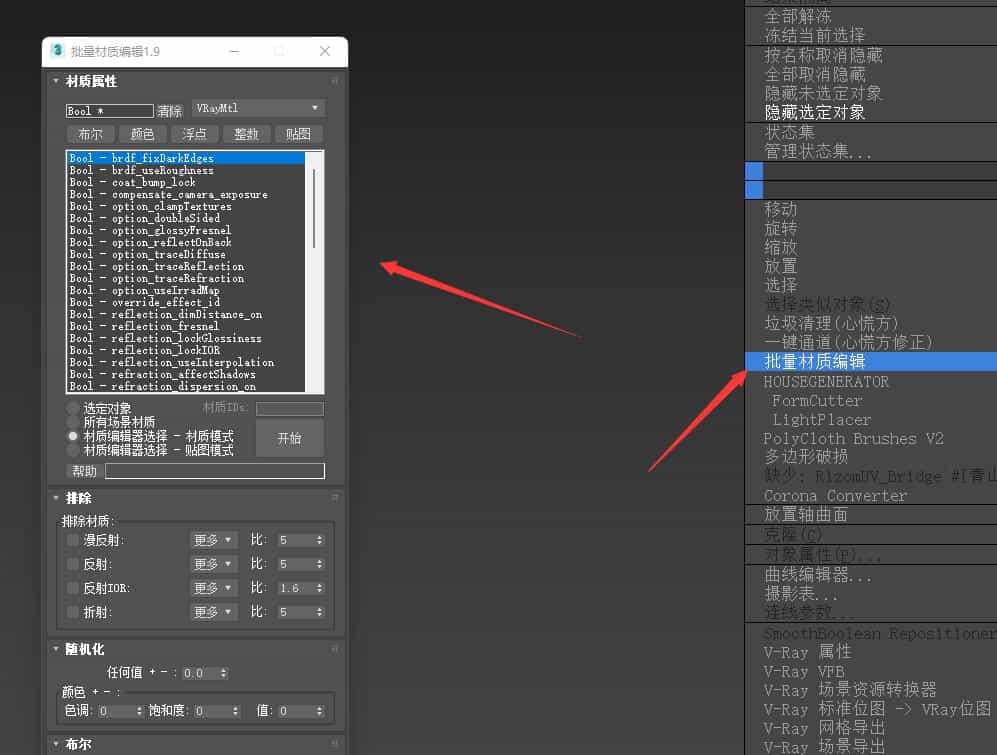The image size is (997, 755).
Task: Enable the 漫反射 exclude checkbox
Action: 73,540
